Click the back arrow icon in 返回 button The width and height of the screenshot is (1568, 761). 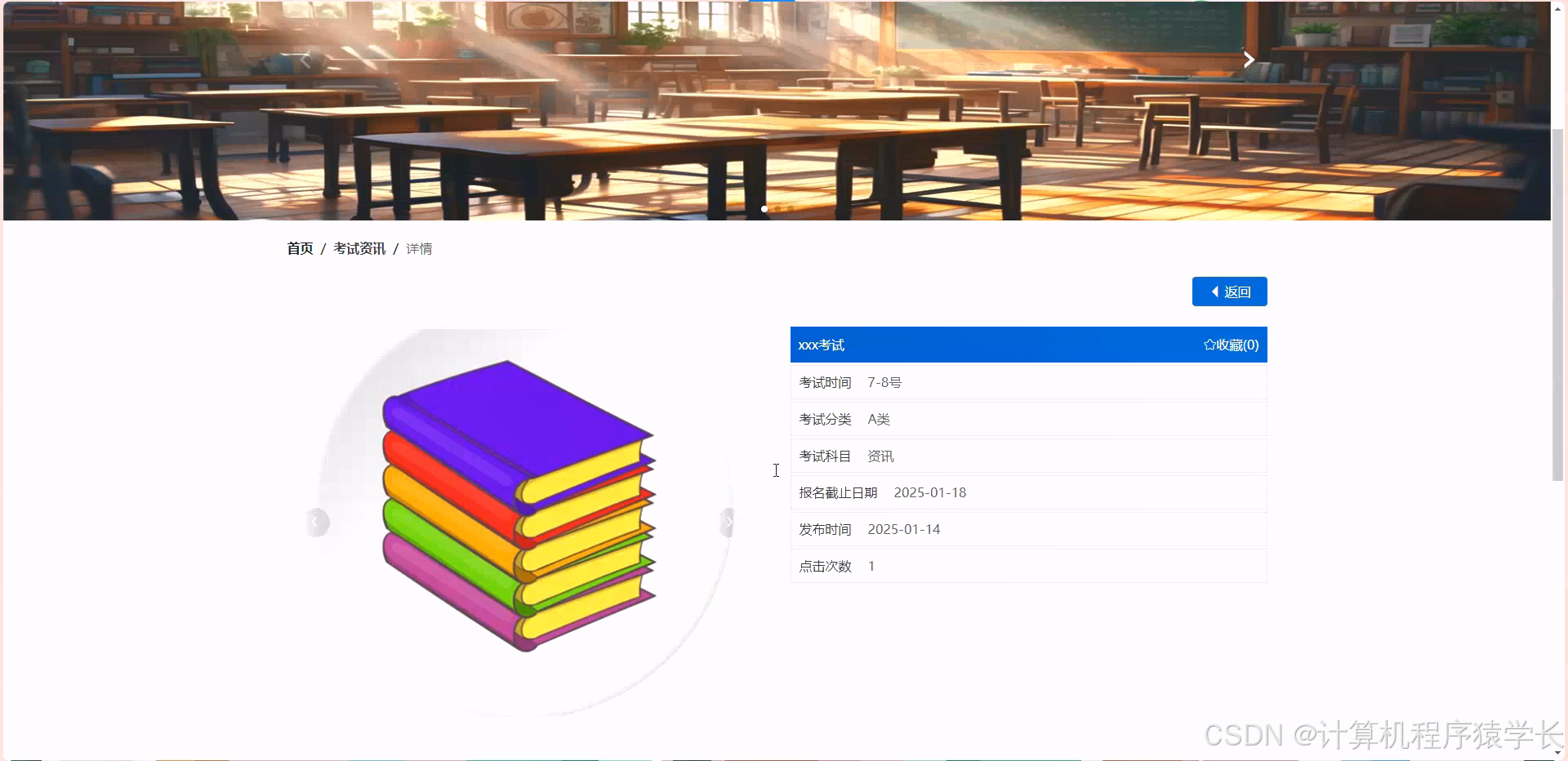[x=1214, y=291]
